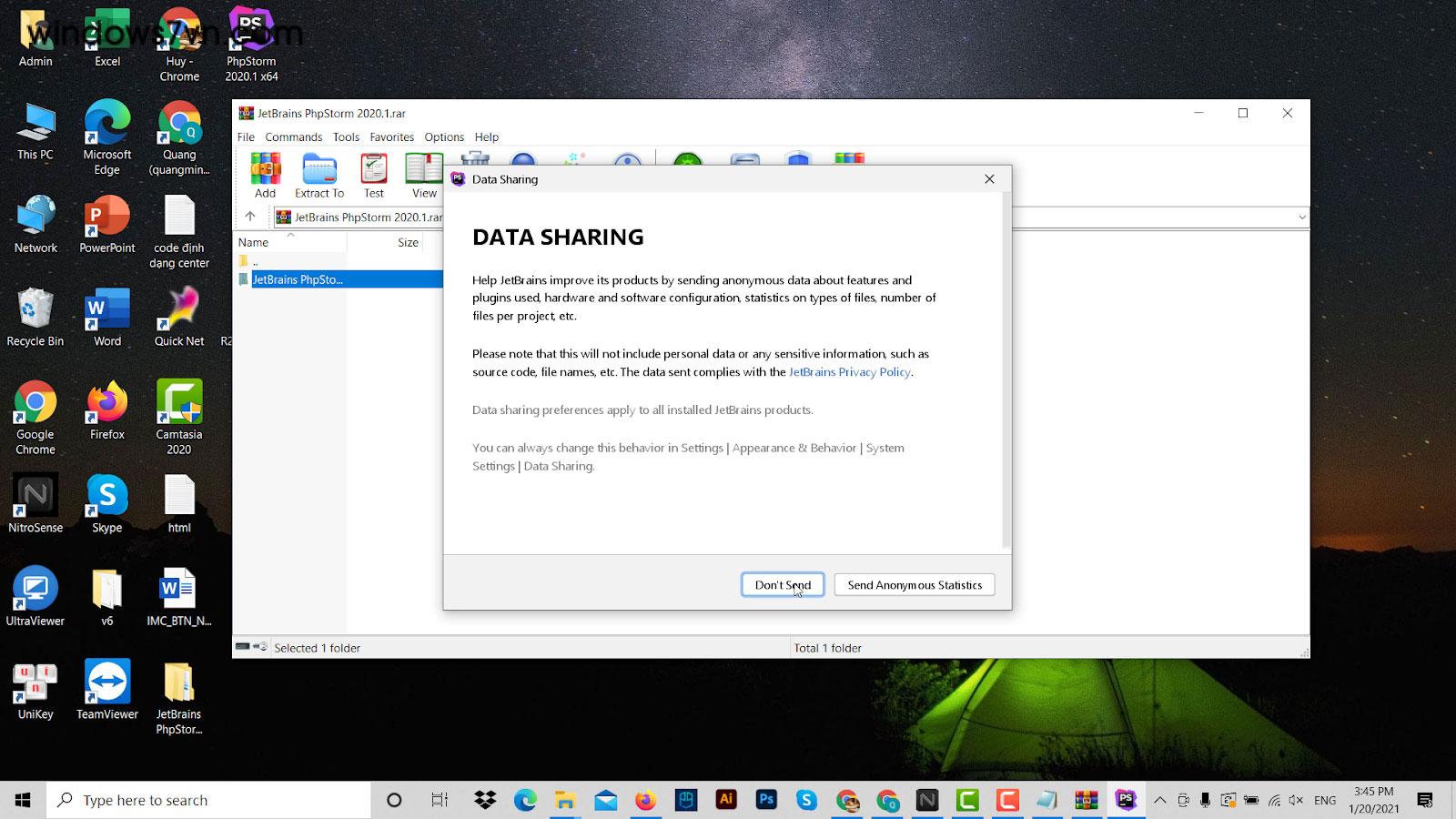Click the View toolbar icon
1456x819 pixels.
click(424, 175)
